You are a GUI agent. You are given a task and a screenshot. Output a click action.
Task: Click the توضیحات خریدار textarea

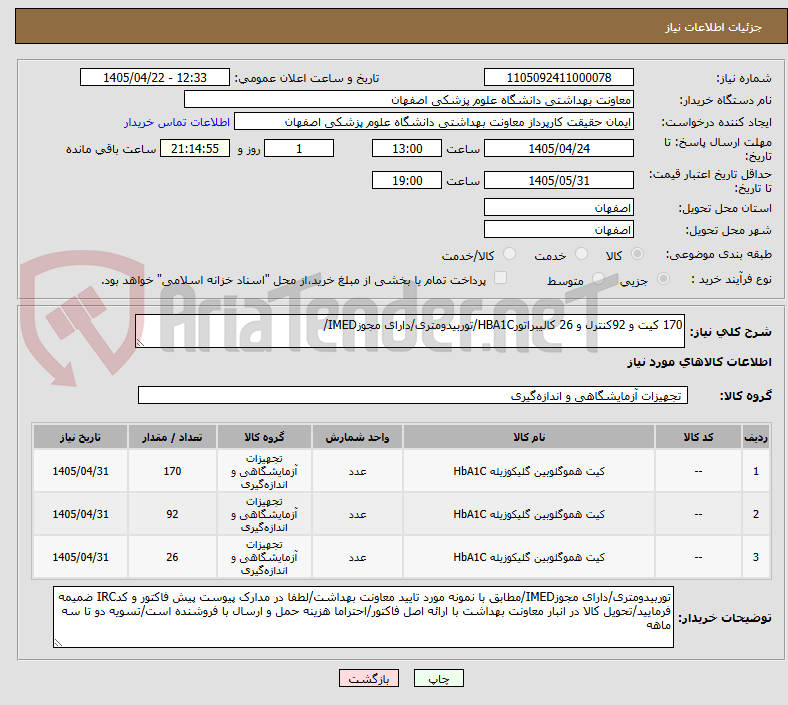pyautogui.click(x=363, y=617)
